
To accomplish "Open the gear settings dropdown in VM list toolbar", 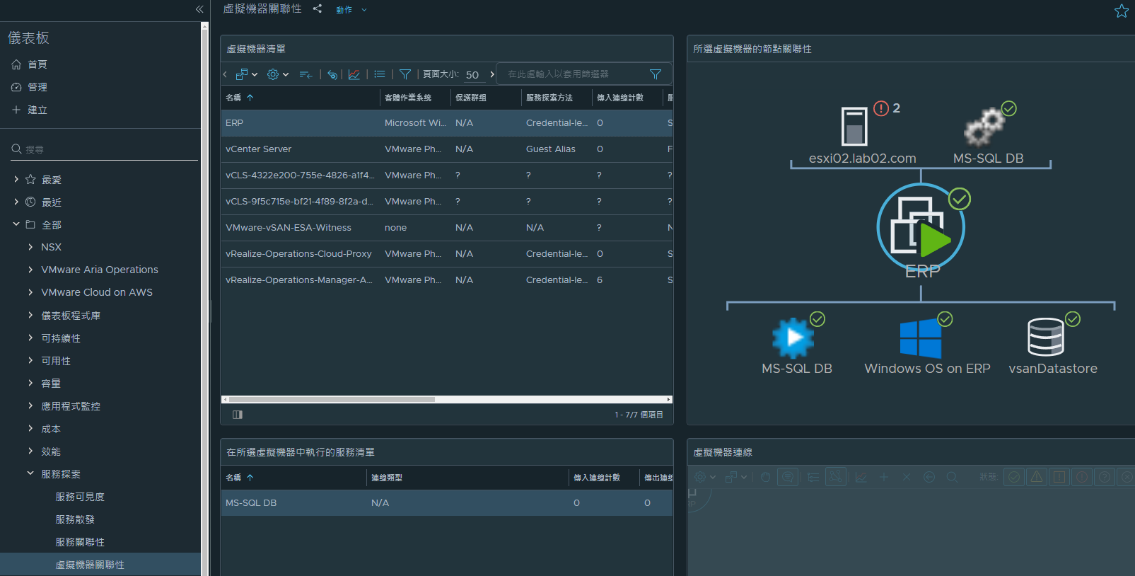I will click(x=277, y=74).
